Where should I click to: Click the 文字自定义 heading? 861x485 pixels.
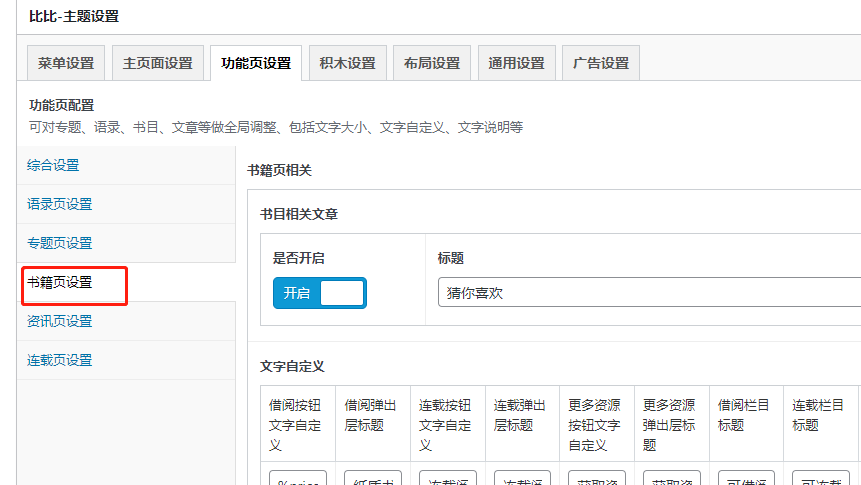coord(292,366)
